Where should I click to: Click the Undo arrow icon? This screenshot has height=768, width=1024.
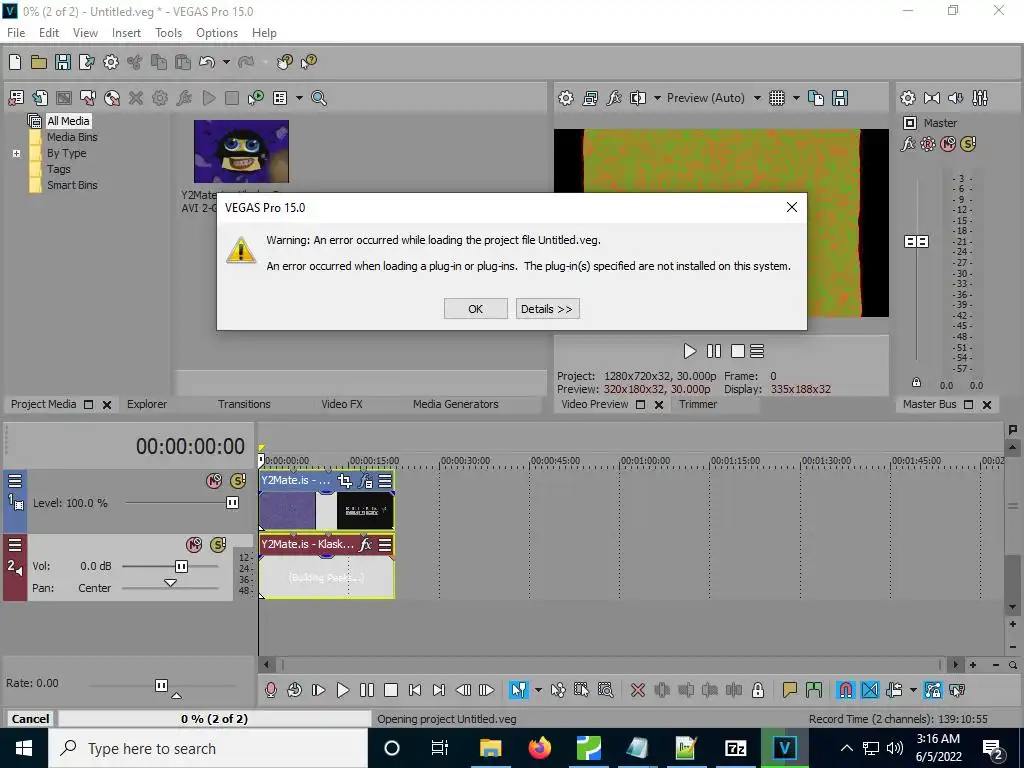tap(206, 62)
